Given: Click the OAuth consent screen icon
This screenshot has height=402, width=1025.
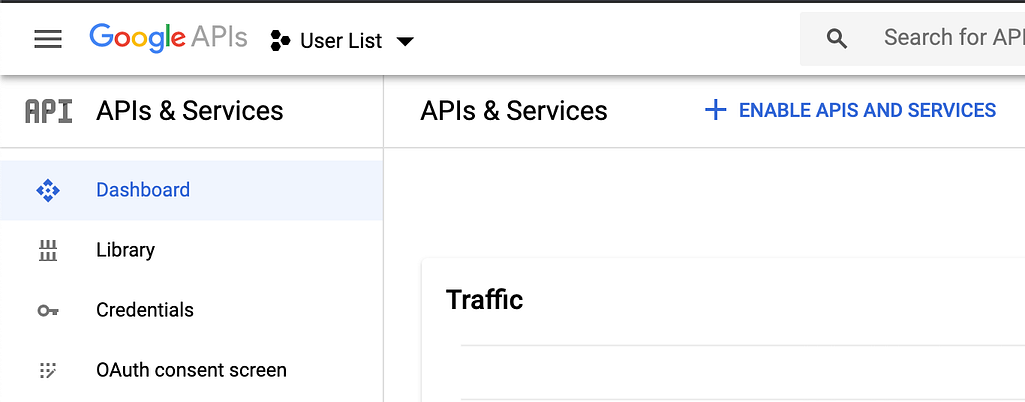Looking at the screenshot, I should [x=48, y=371].
